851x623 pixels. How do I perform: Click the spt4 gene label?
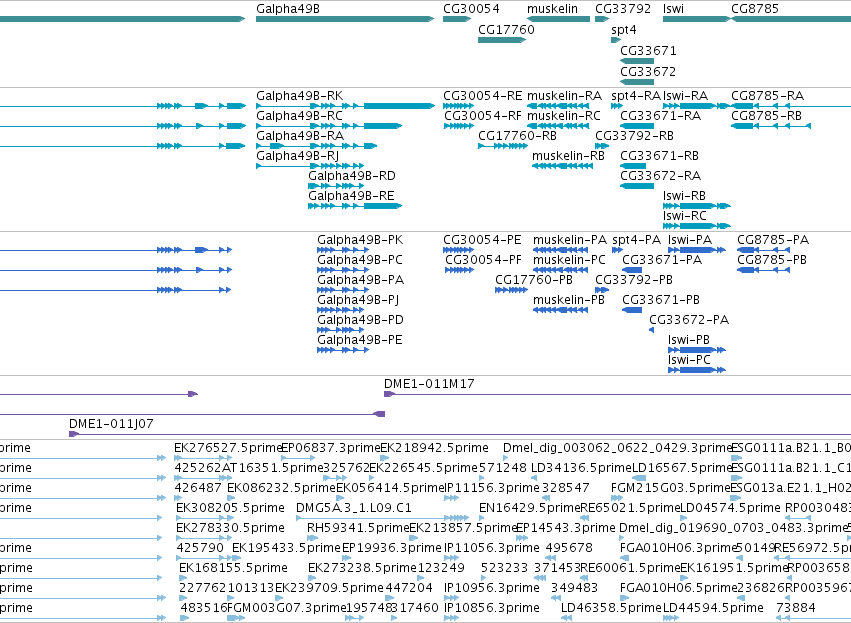(x=624, y=30)
